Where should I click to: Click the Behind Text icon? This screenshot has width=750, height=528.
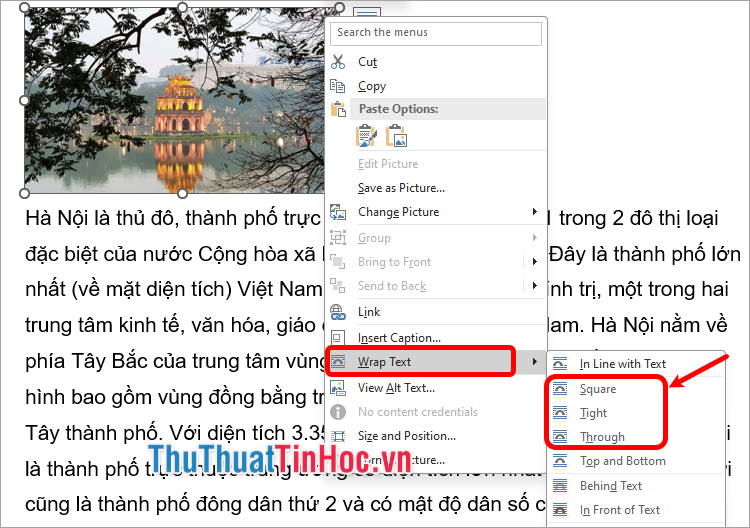point(560,486)
